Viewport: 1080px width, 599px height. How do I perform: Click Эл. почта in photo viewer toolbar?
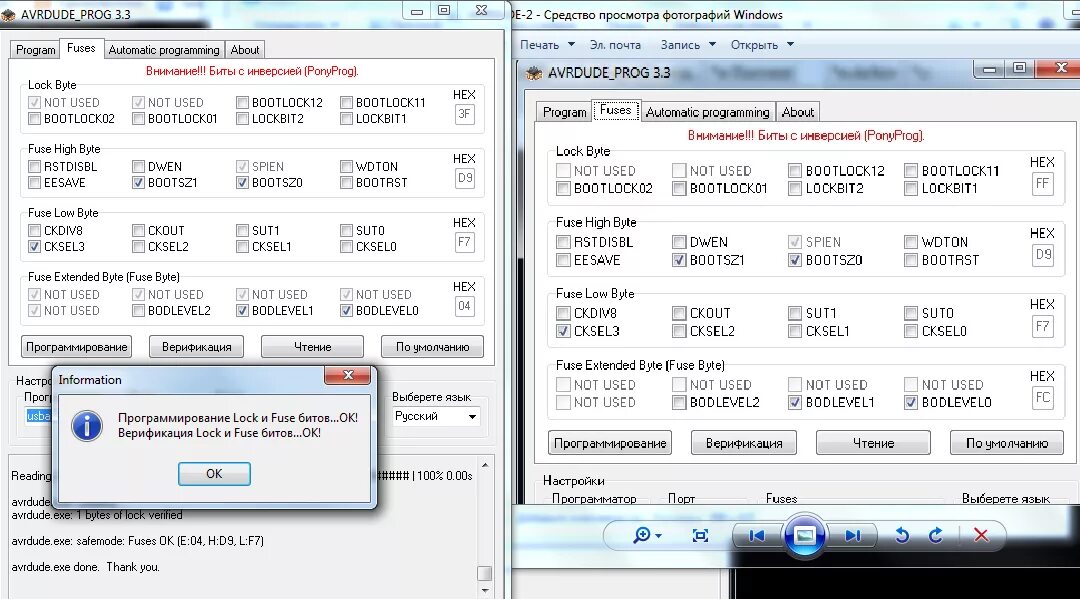tap(615, 45)
